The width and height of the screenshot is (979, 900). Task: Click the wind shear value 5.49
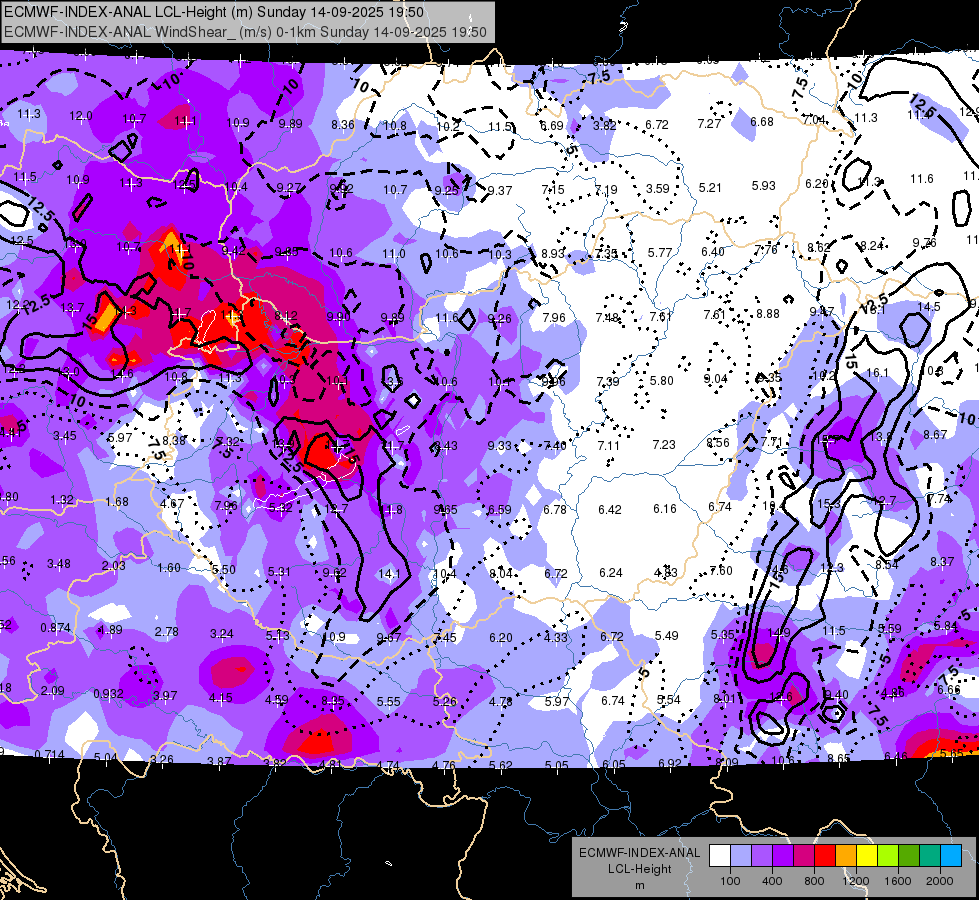point(666,635)
